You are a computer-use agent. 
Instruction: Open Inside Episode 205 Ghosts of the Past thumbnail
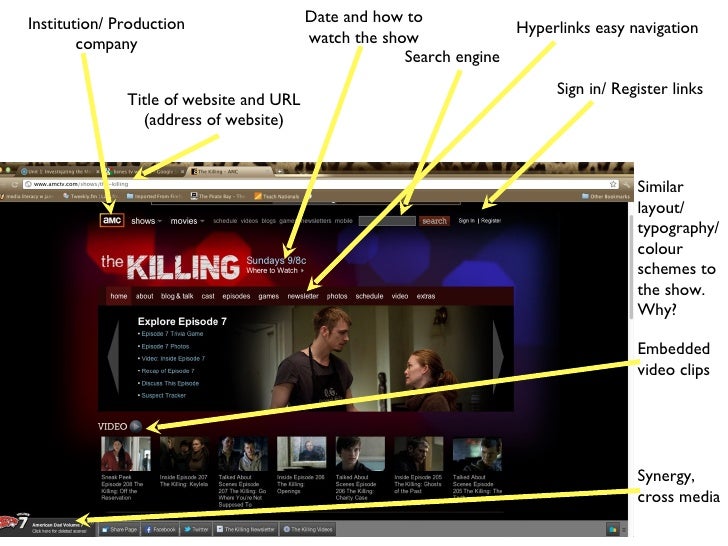pos(418,454)
